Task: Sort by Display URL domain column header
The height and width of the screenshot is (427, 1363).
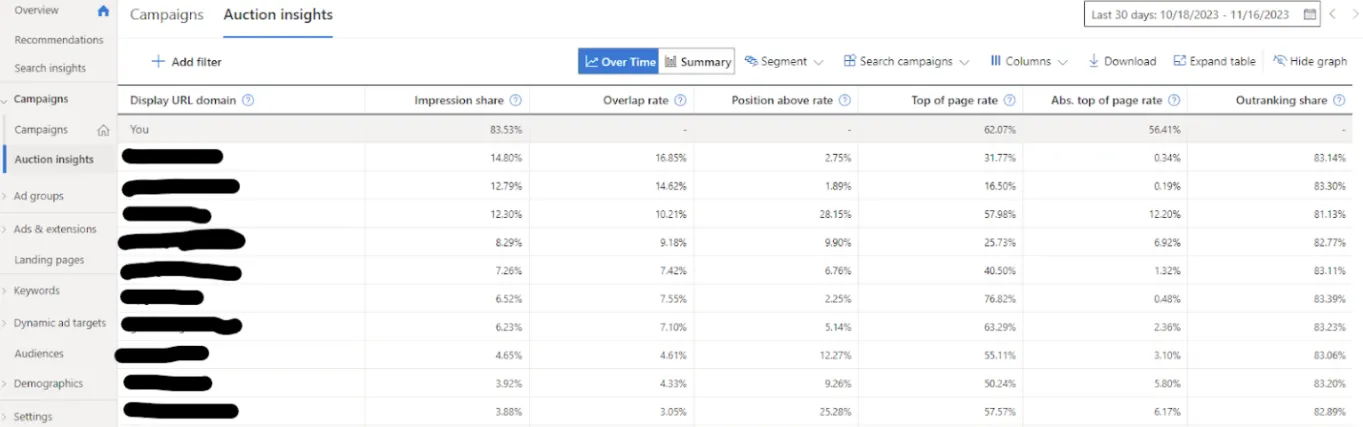Action: [x=183, y=100]
